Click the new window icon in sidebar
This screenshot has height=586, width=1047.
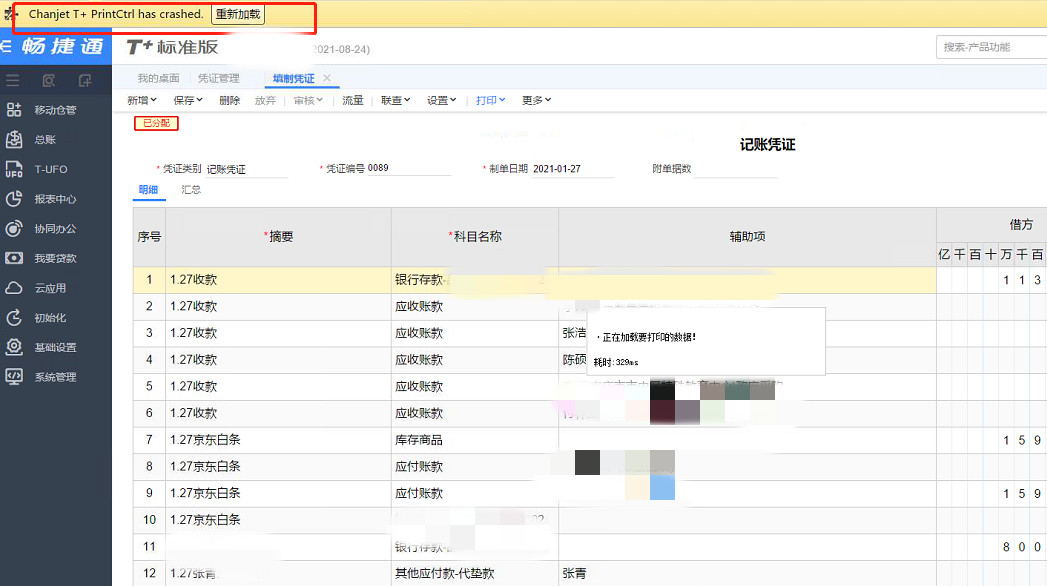85,81
